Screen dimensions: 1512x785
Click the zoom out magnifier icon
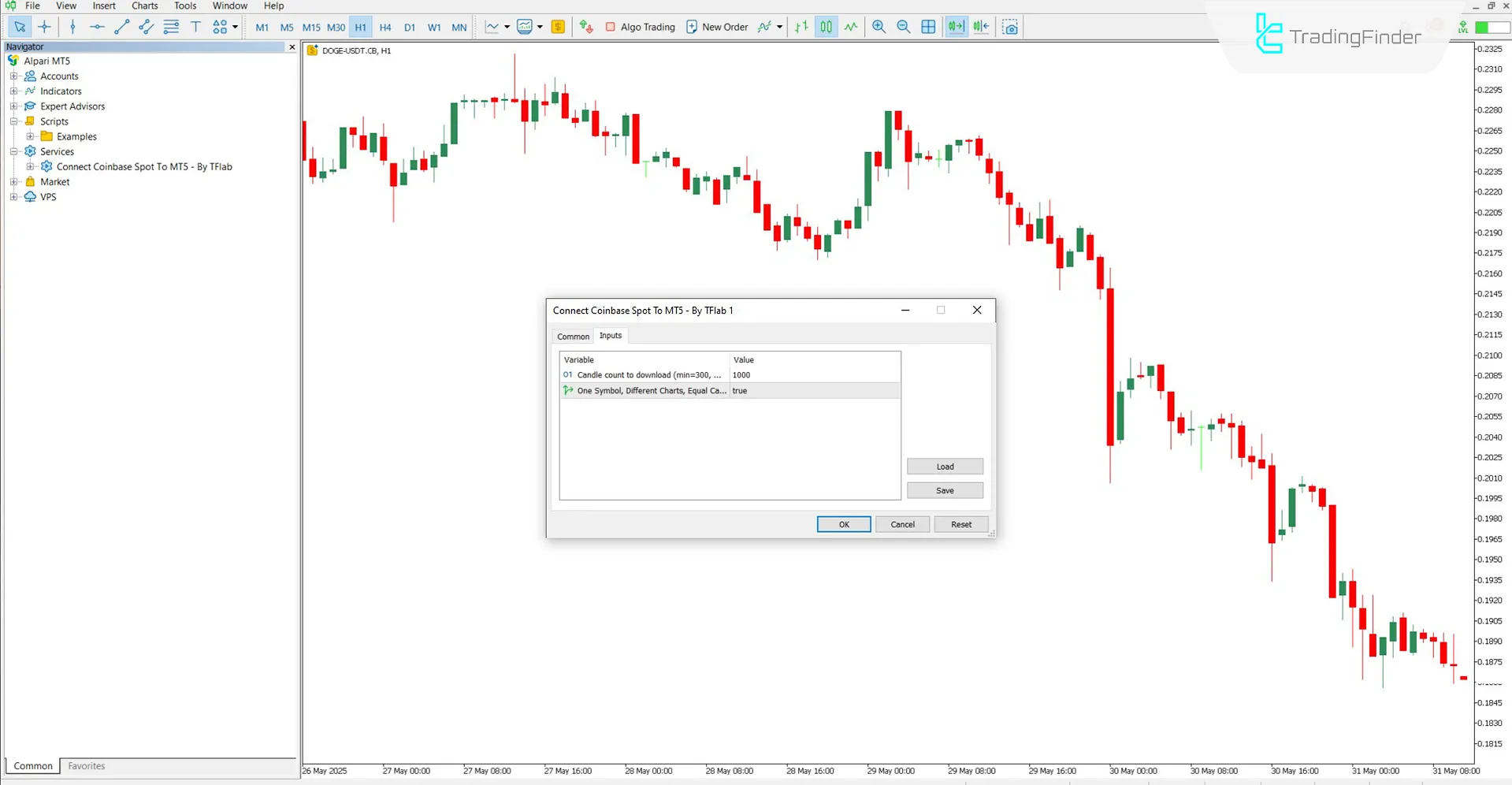point(904,27)
